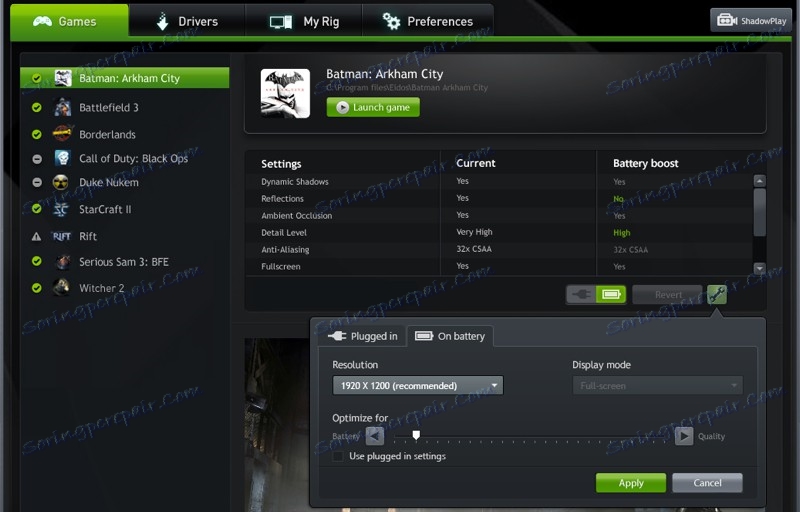Select Duke Nukem in games list
The width and height of the screenshot is (800, 512).
click(124, 183)
